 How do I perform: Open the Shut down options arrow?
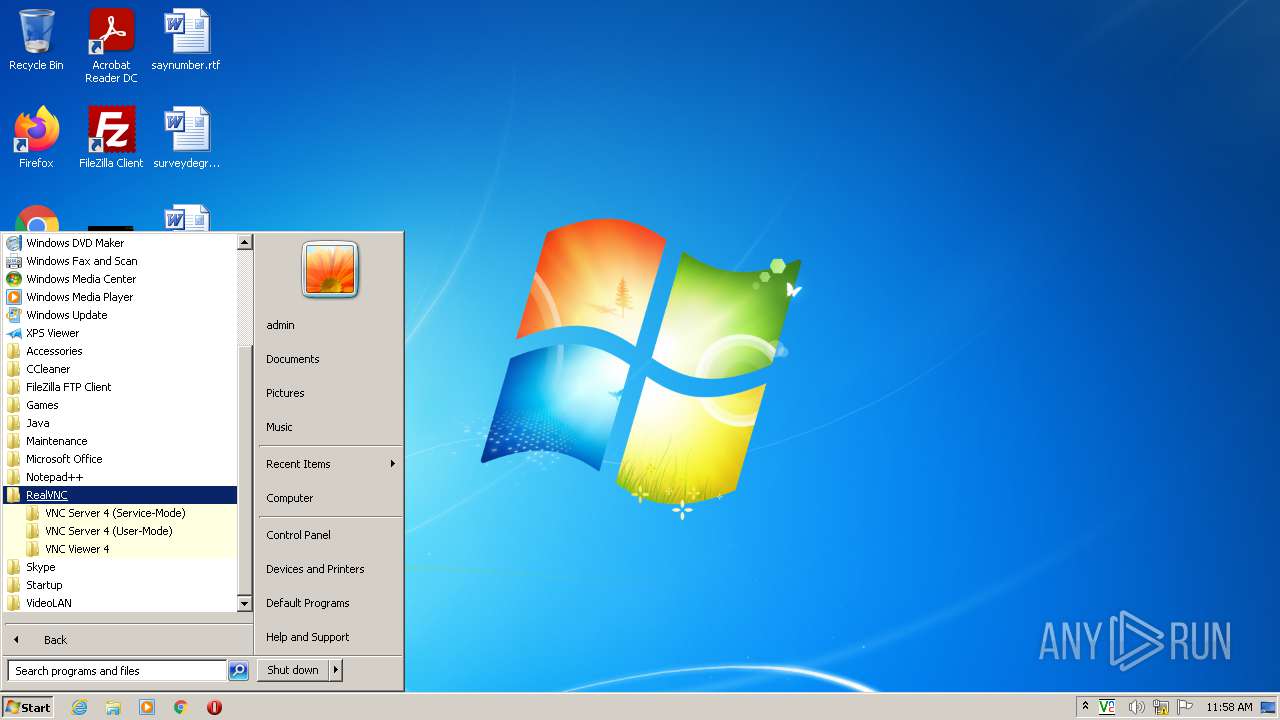(336, 670)
